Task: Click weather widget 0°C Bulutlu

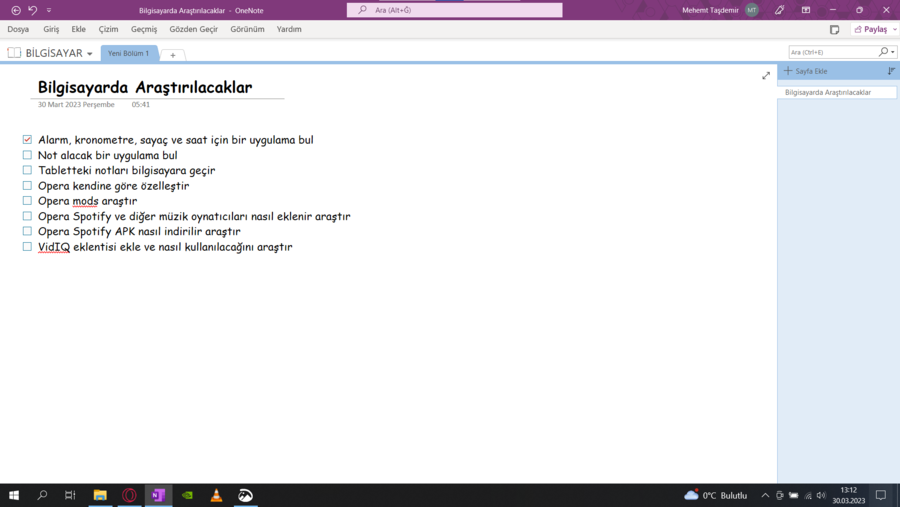Action: coord(716,495)
